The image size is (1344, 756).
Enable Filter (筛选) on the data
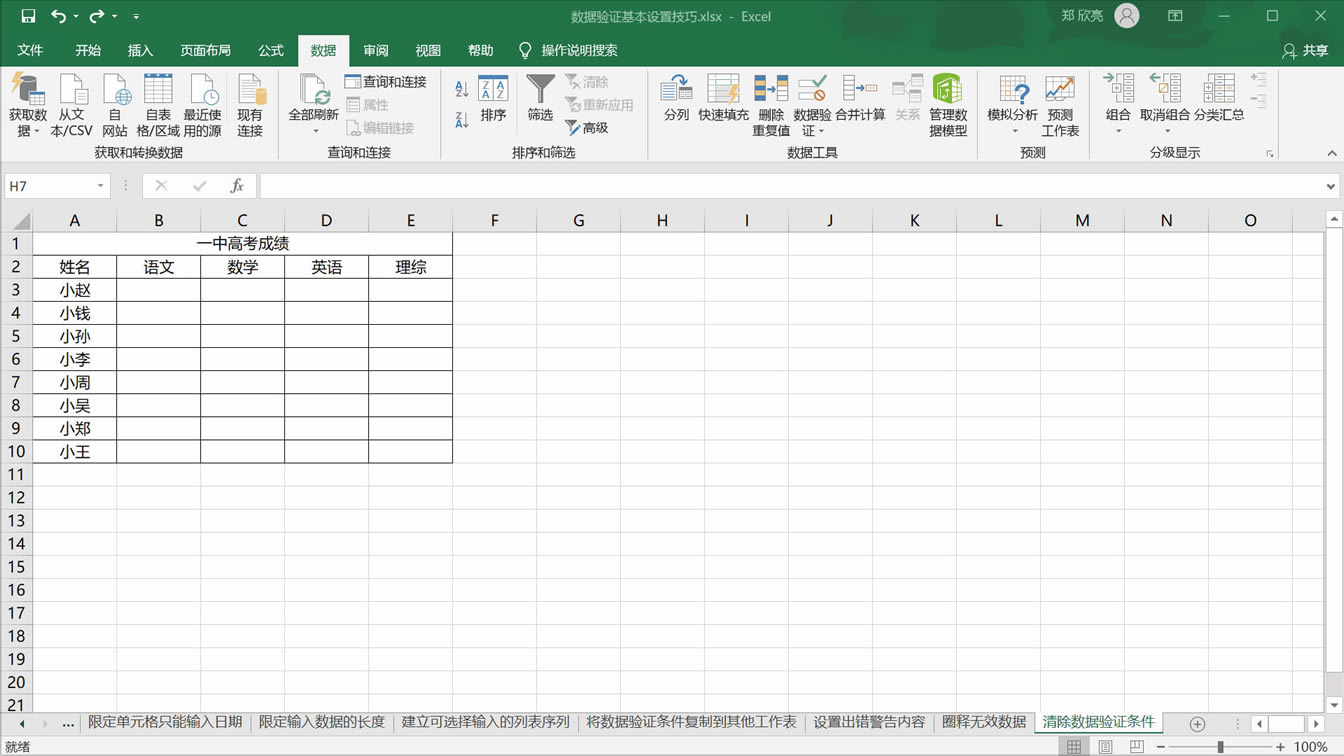click(539, 100)
